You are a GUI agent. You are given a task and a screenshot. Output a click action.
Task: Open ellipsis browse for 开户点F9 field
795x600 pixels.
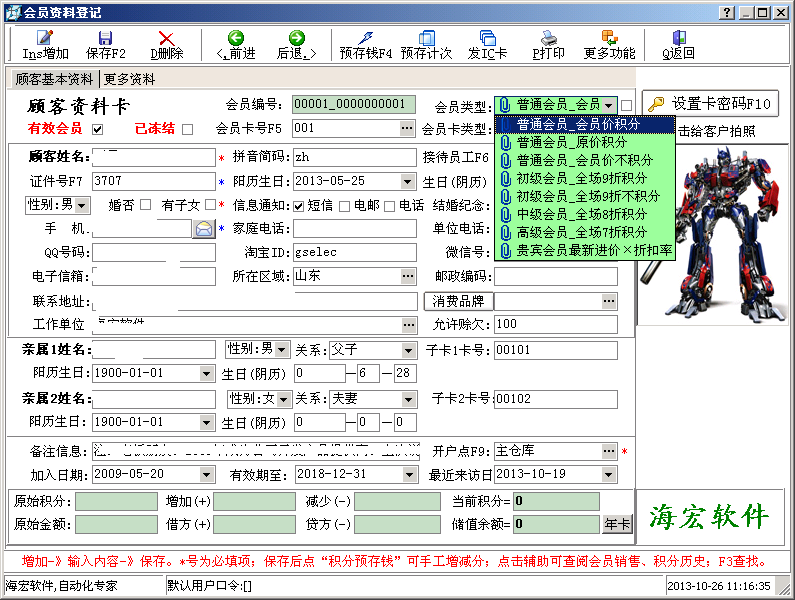pyautogui.click(x=609, y=451)
